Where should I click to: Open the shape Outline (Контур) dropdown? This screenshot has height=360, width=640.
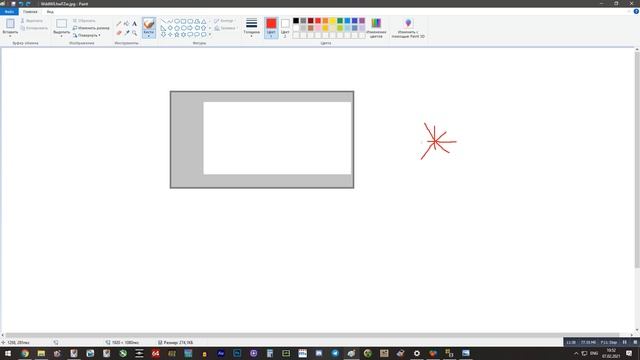pos(224,21)
